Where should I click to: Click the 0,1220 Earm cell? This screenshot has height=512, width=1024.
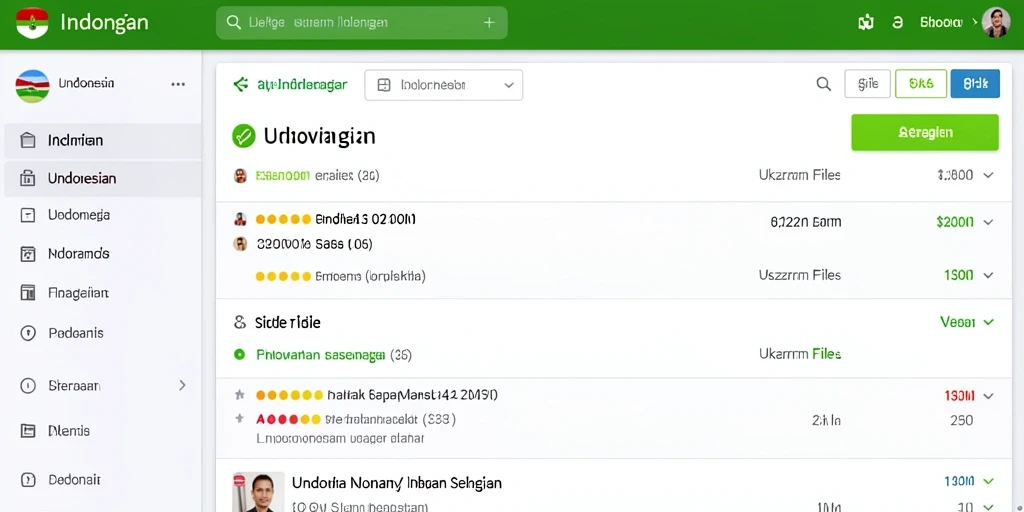click(806, 222)
